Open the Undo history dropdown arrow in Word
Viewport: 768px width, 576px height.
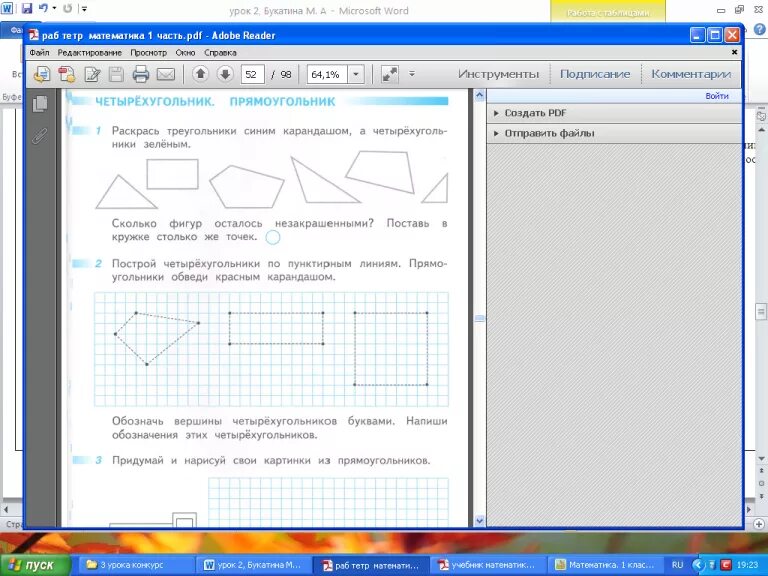pos(54,8)
